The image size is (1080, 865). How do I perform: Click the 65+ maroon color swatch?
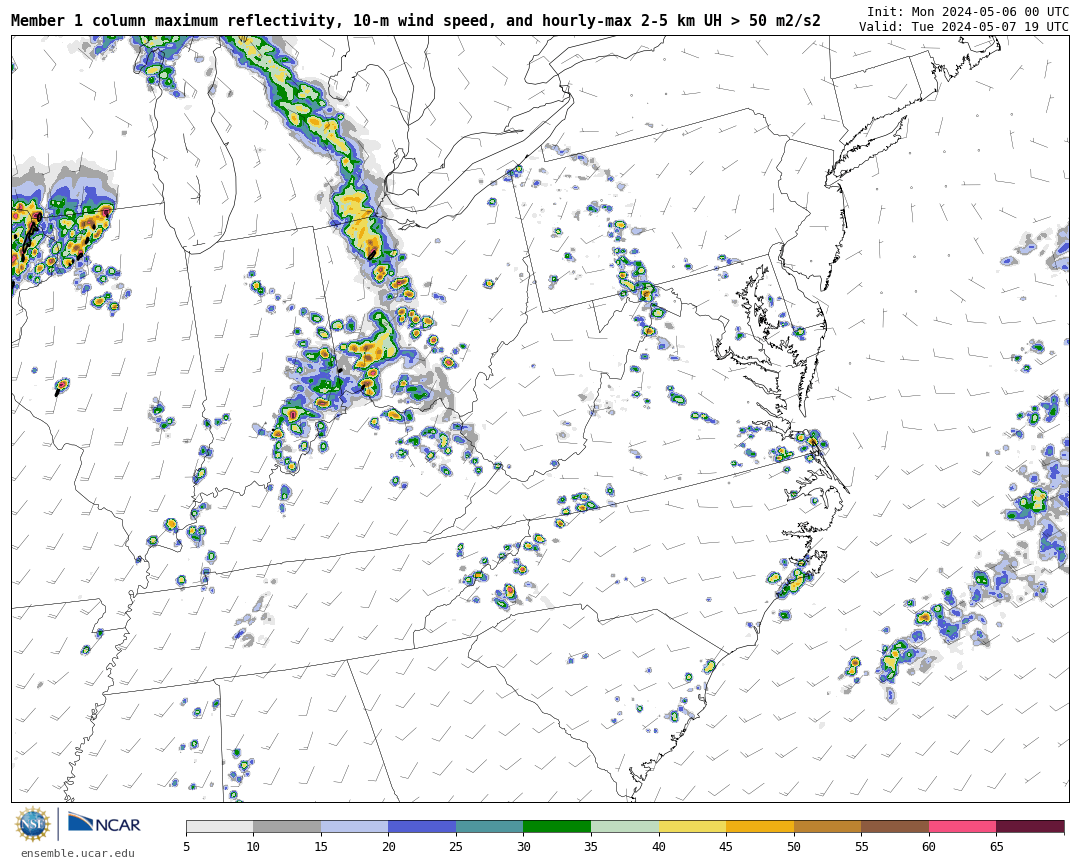click(1030, 826)
